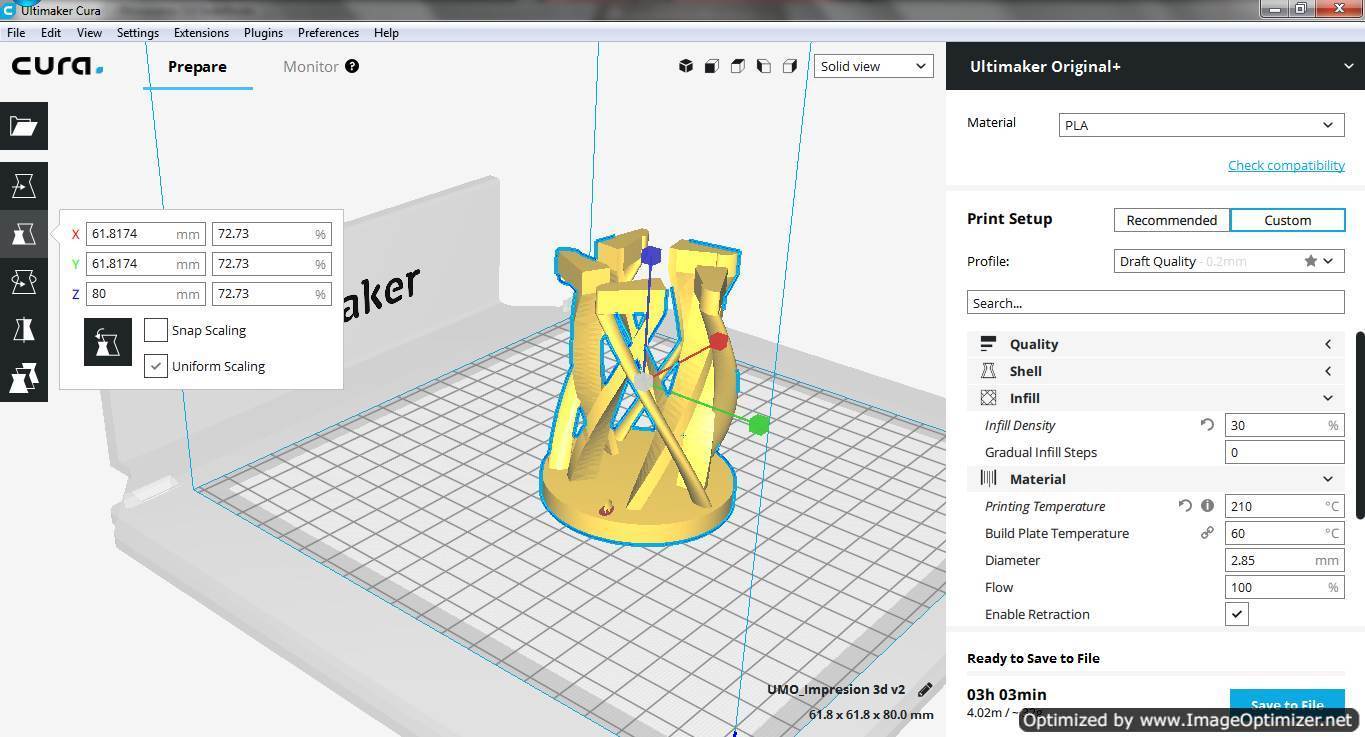
Task: Switch print setup to Custom mode
Action: point(1287,220)
